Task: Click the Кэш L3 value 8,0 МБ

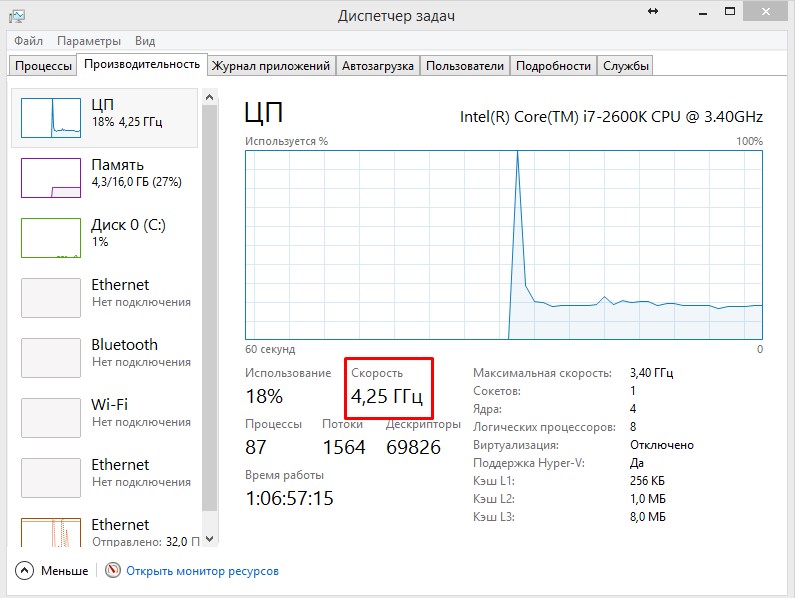Action: 647,517
